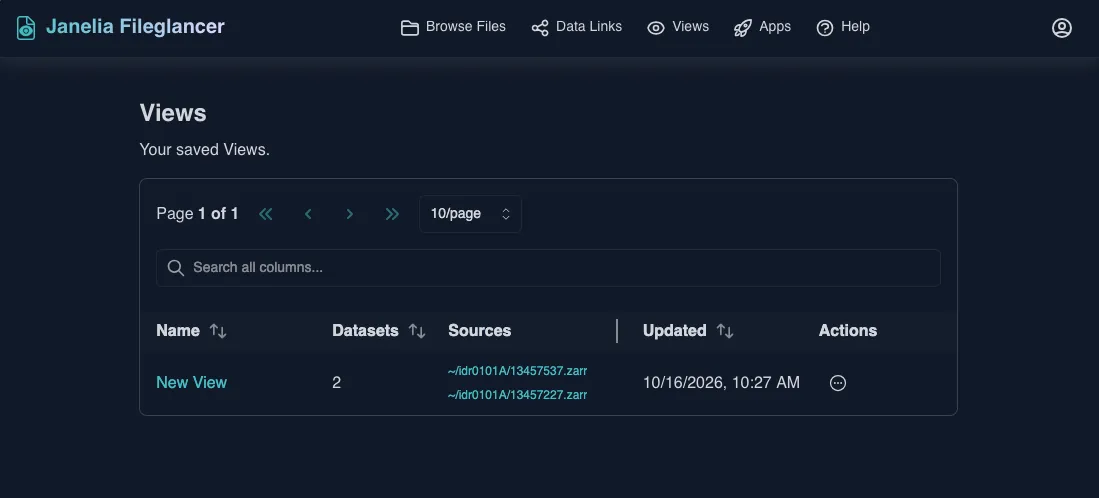
Task: Open the Janelia Fileglancer home title link
Action: [135, 27]
